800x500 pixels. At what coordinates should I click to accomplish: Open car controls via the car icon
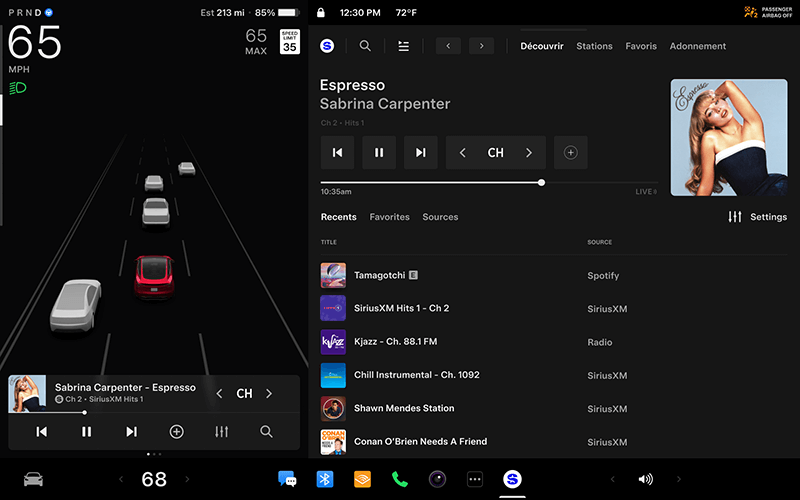click(34, 479)
